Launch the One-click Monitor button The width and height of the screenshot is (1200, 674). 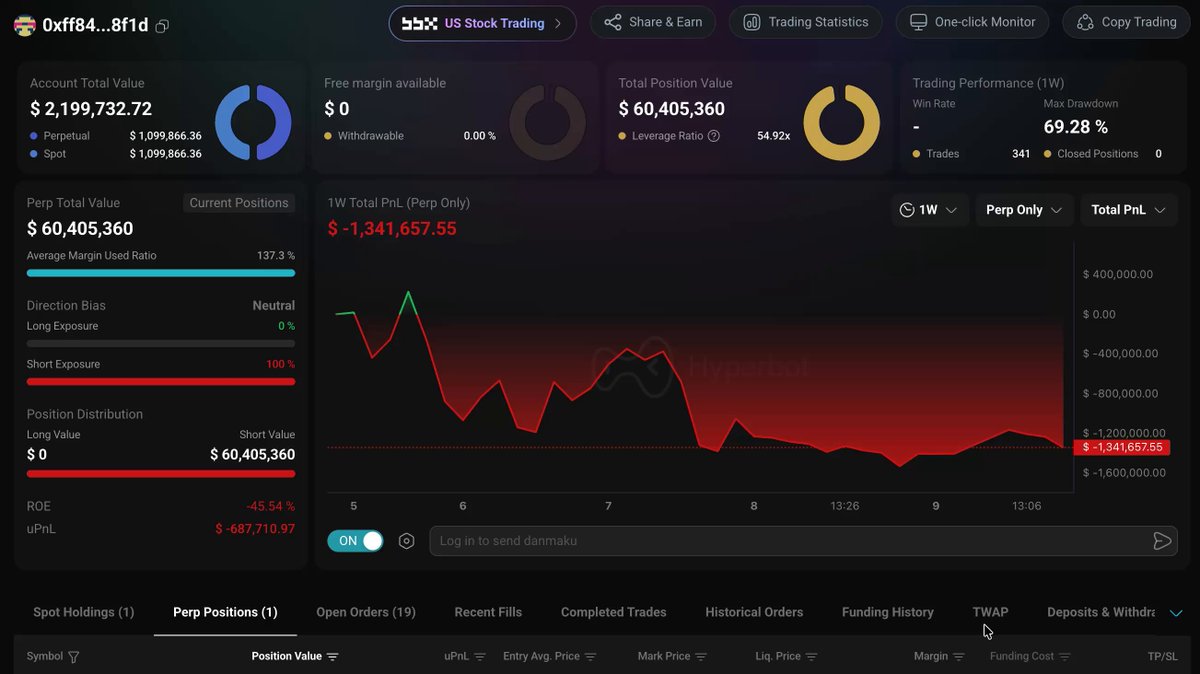pos(972,22)
